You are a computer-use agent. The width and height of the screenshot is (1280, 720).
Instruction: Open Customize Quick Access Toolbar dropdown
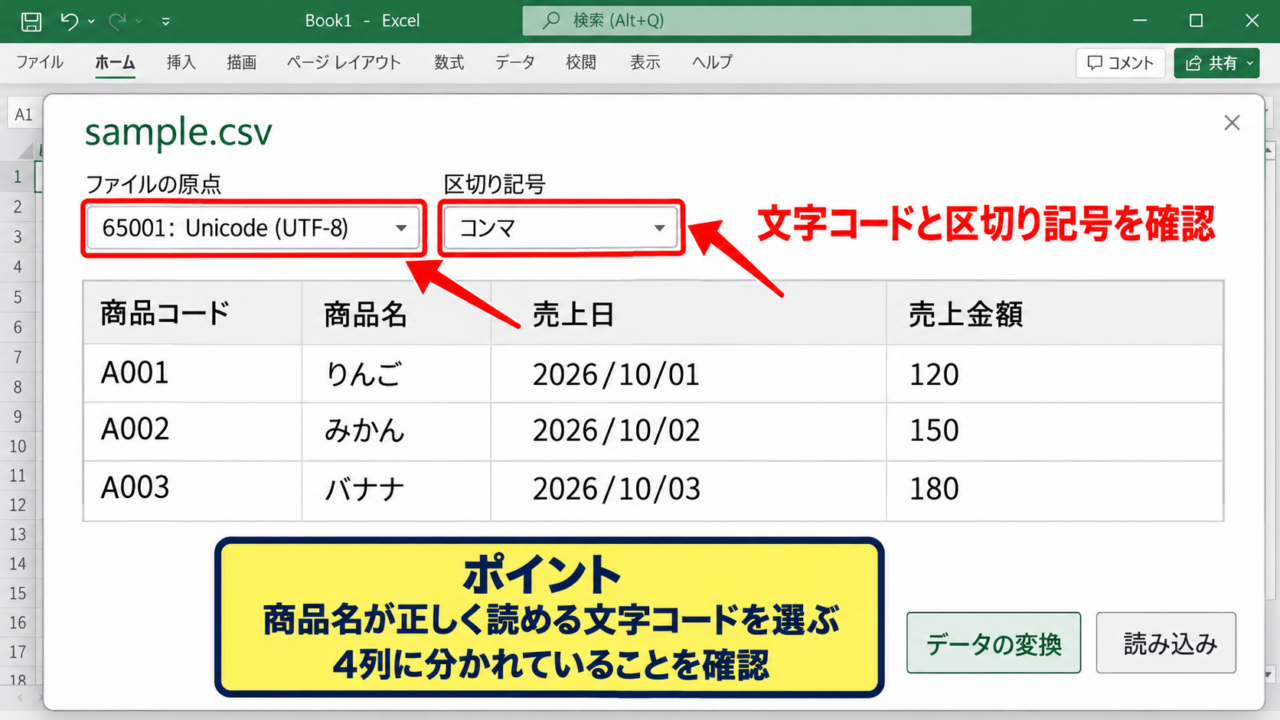point(165,21)
